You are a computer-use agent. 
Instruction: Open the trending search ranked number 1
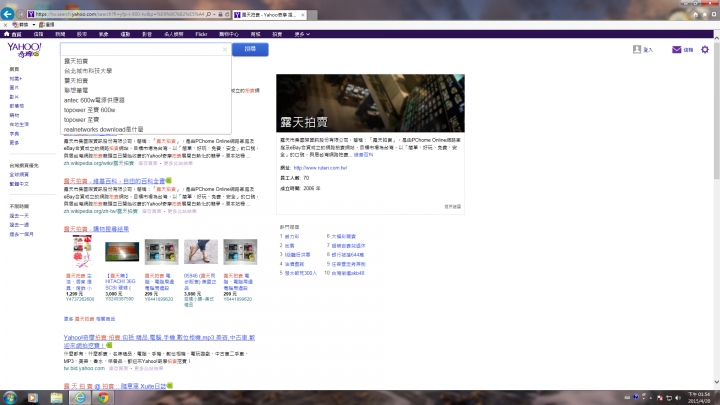pos(292,236)
